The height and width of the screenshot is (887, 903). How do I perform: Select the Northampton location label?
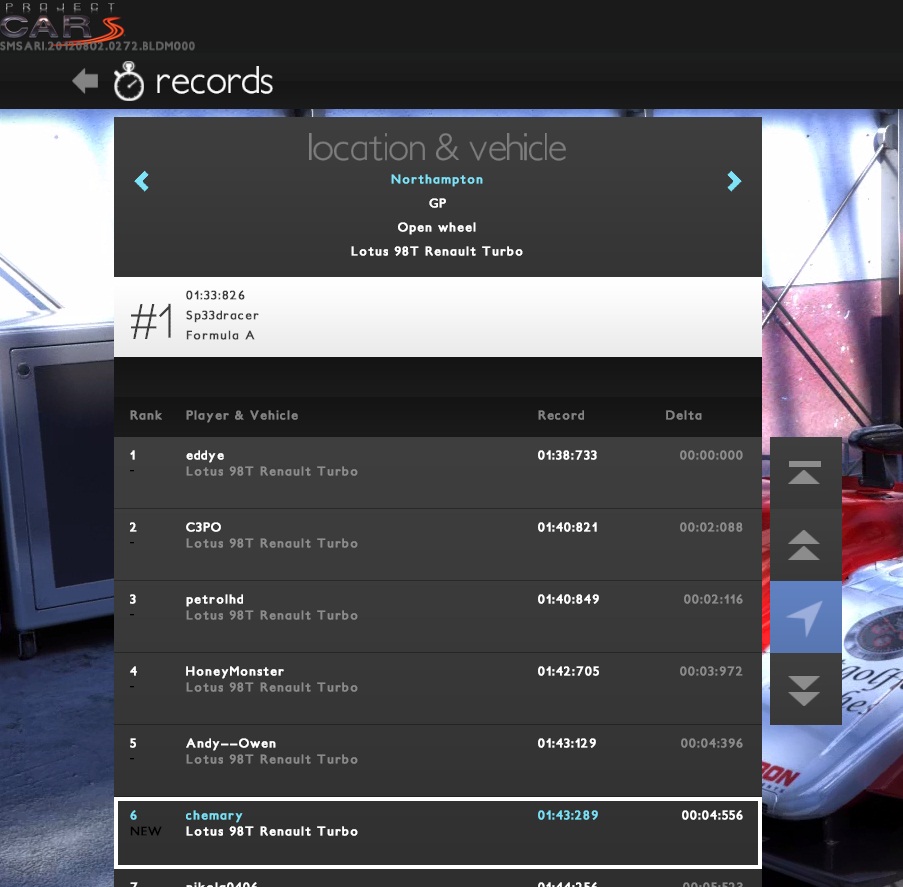(437, 179)
